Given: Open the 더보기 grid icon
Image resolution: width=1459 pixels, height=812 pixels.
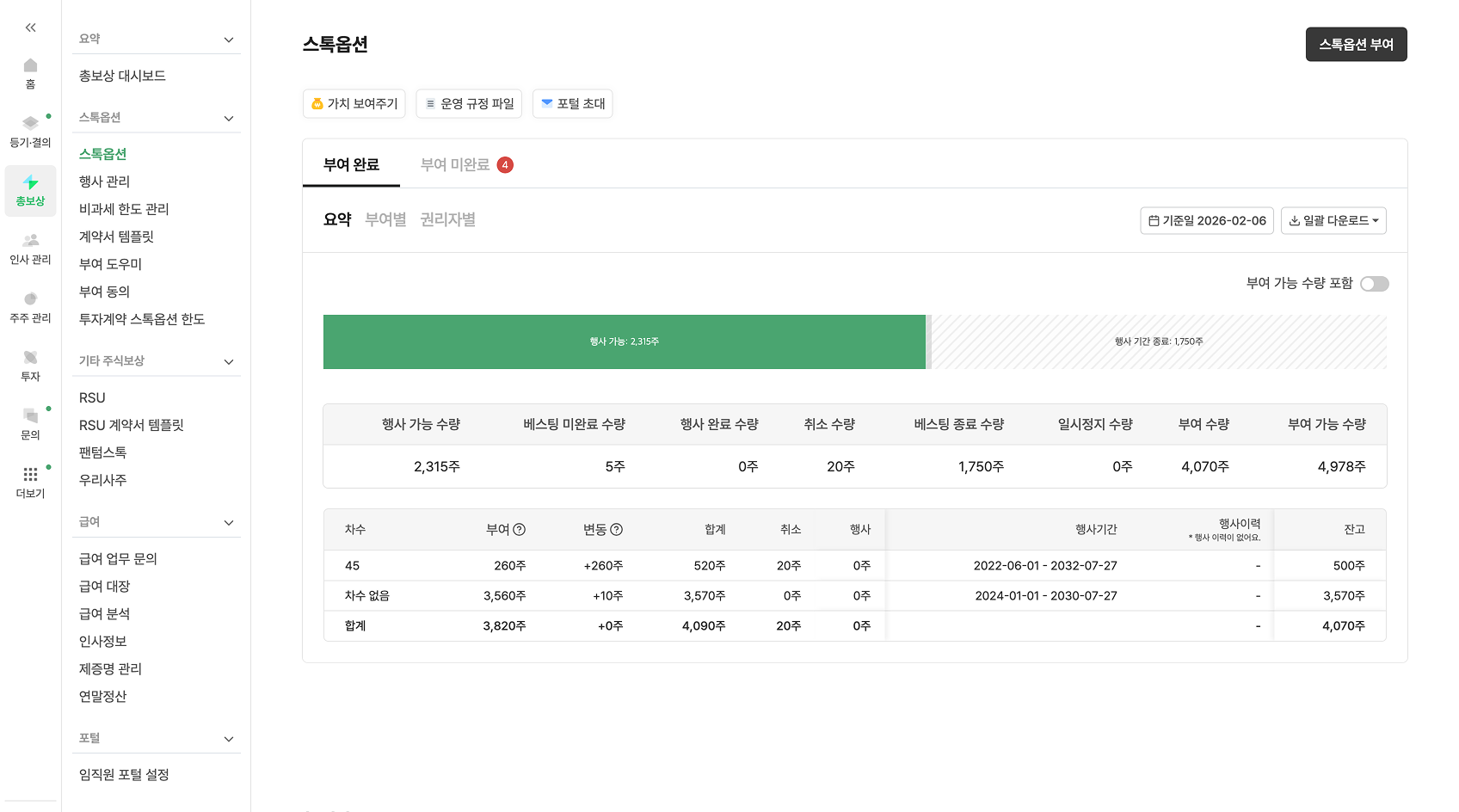Looking at the screenshot, I should [31, 482].
